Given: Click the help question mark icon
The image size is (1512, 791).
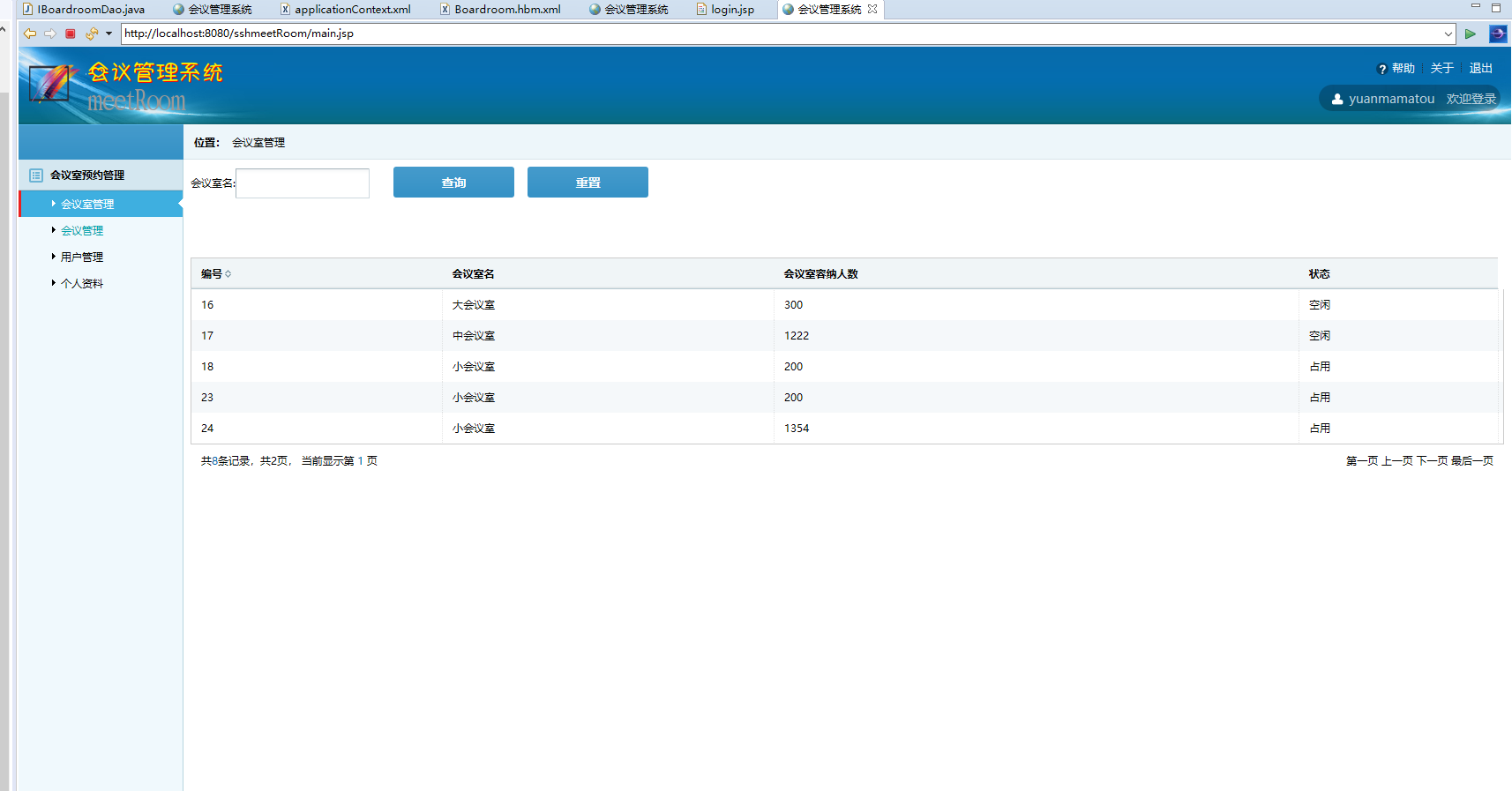Looking at the screenshot, I should click(x=1382, y=69).
